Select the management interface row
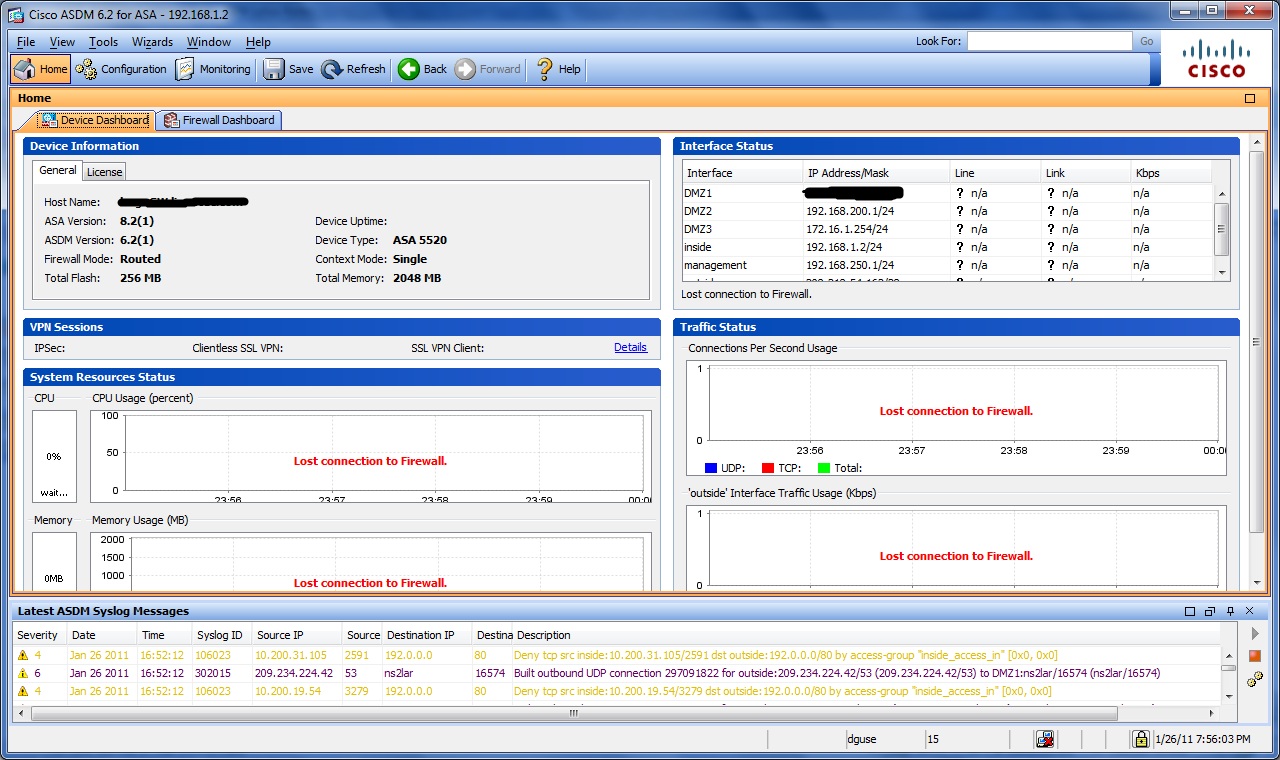The width and height of the screenshot is (1280, 760). 946,265
